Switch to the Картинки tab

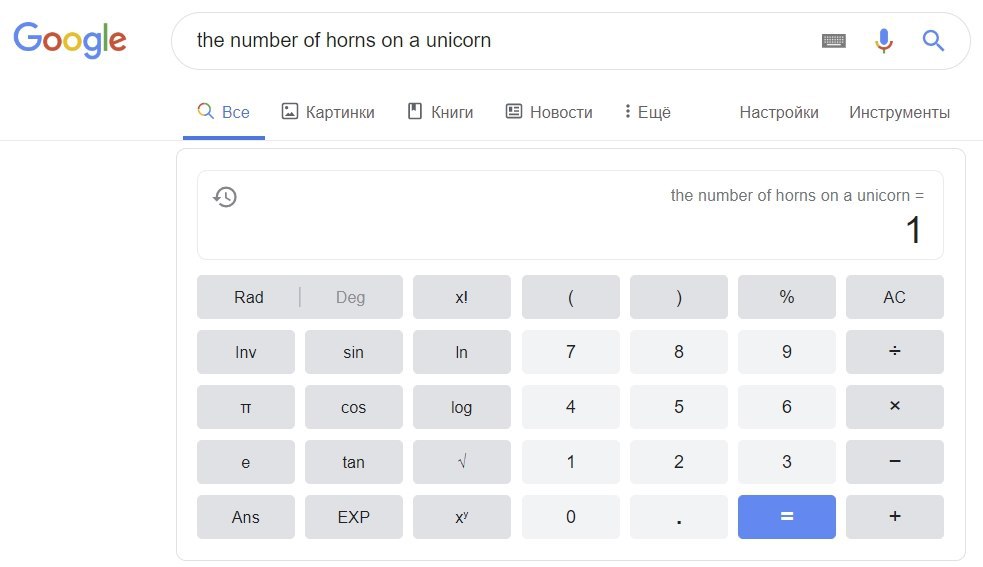coord(328,112)
